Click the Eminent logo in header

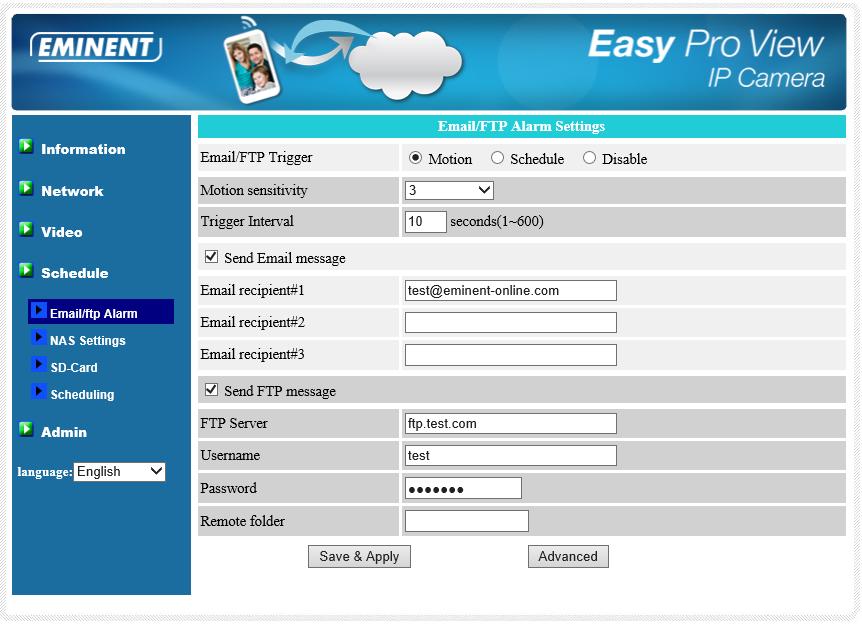[x=96, y=47]
